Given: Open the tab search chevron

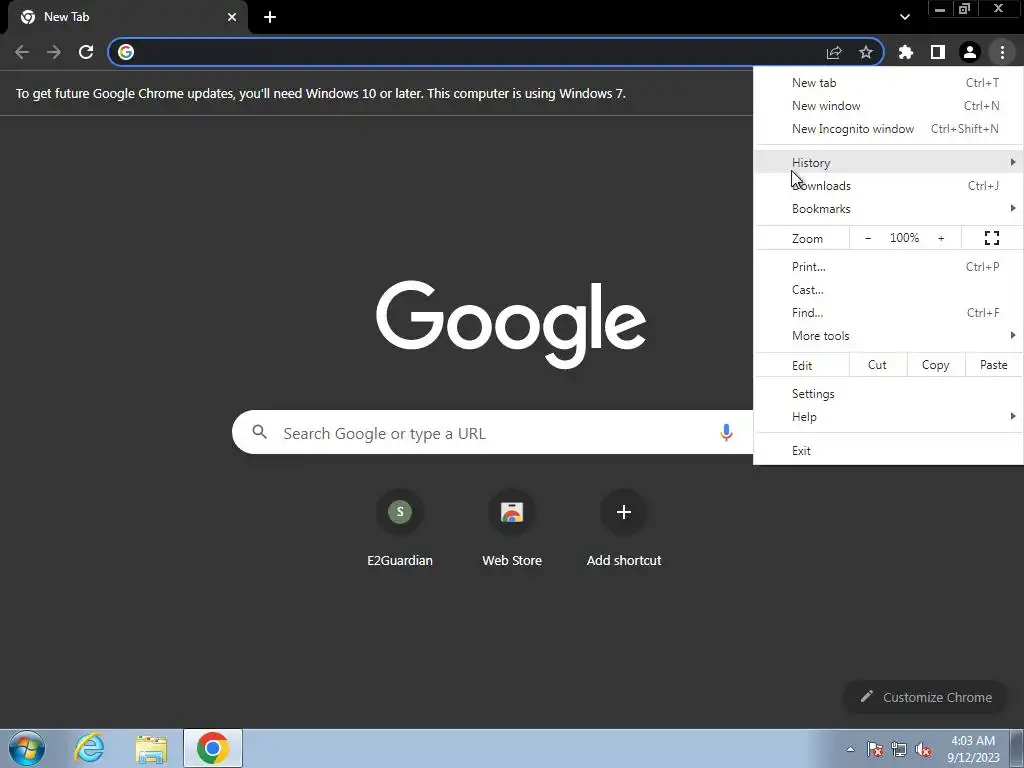Looking at the screenshot, I should click(x=904, y=17).
